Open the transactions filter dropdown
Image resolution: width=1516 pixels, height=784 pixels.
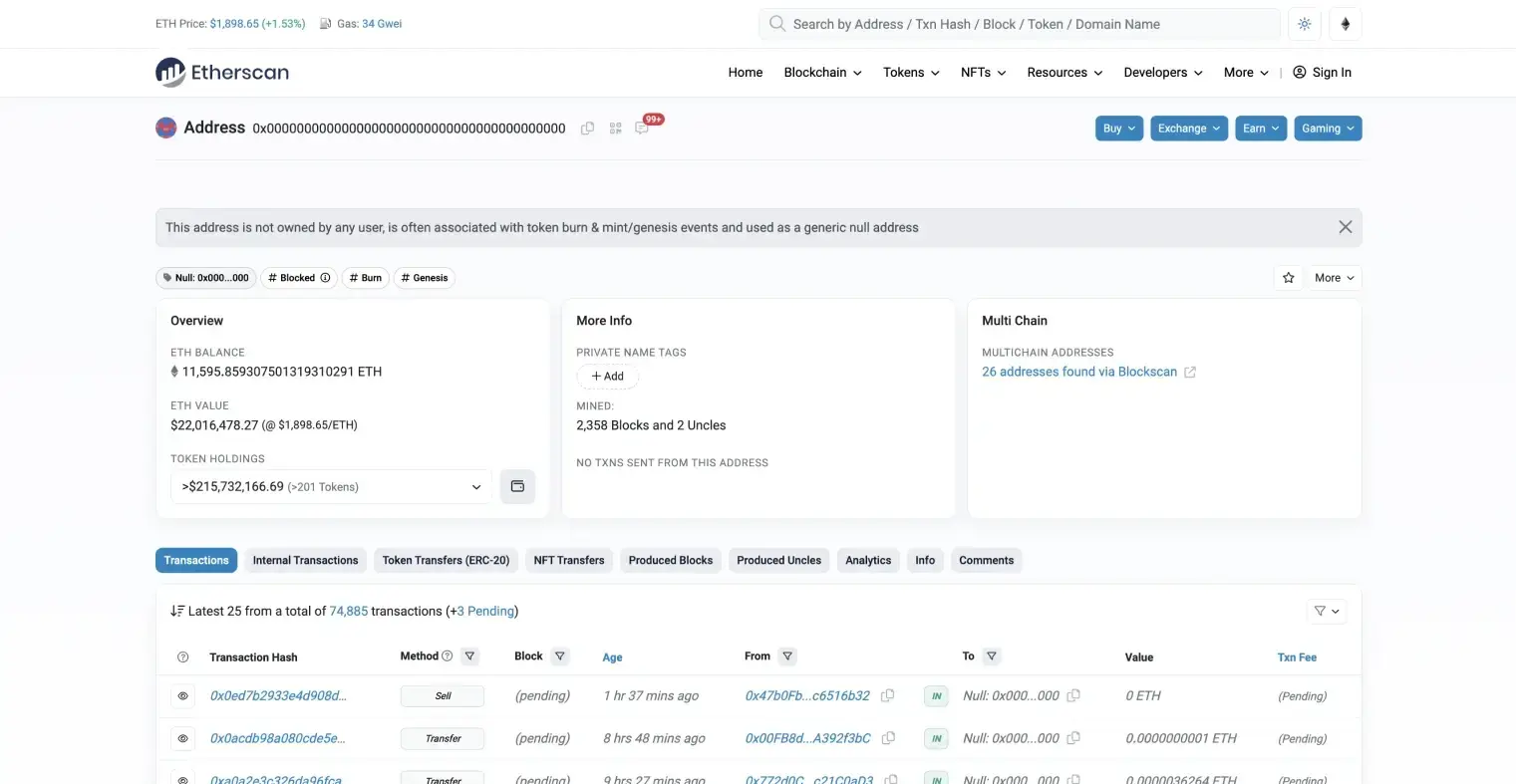1327,611
